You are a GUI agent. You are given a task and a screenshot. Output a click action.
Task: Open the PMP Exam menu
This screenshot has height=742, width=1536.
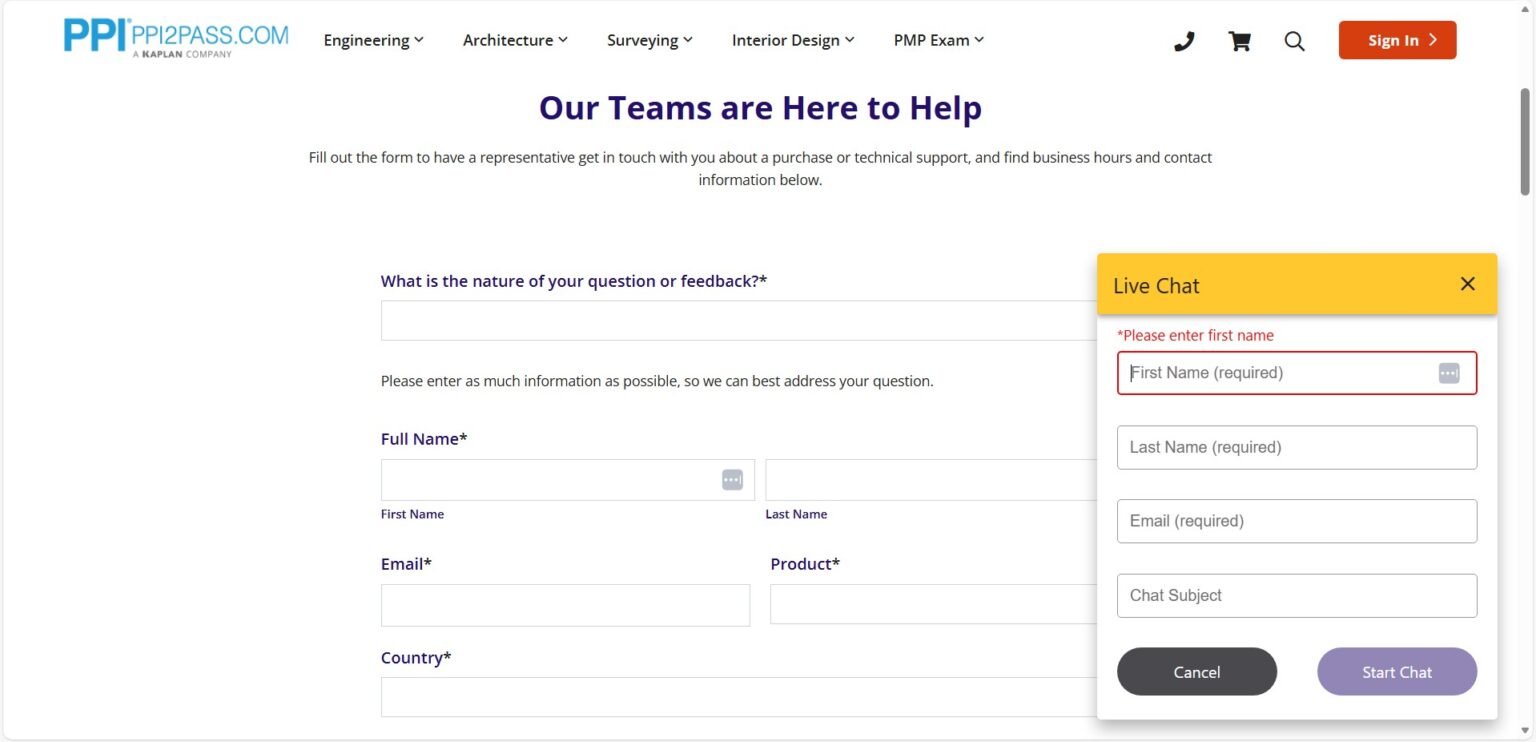(938, 40)
